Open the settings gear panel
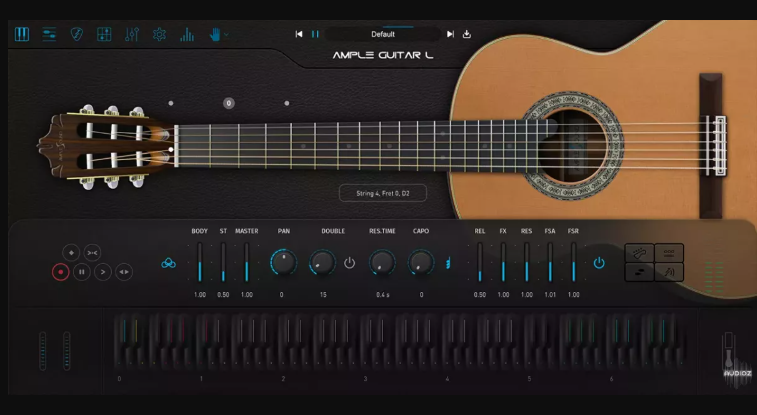 pyautogui.click(x=159, y=34)
